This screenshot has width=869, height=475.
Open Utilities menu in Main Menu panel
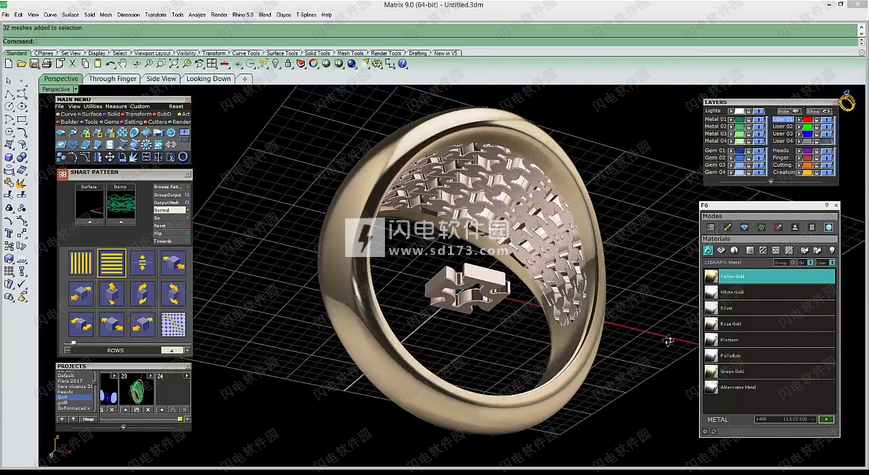coord(93,106)
